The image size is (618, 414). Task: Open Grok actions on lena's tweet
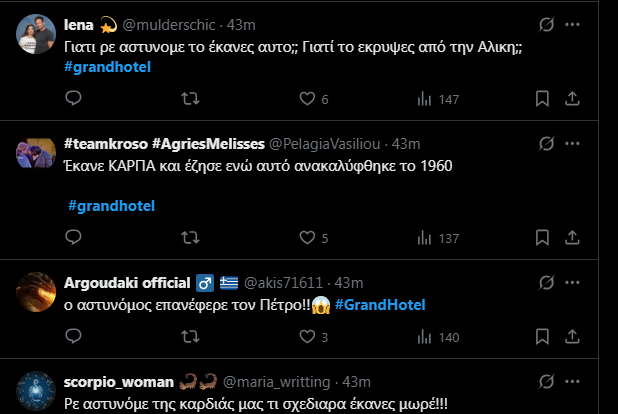(546, 24)
